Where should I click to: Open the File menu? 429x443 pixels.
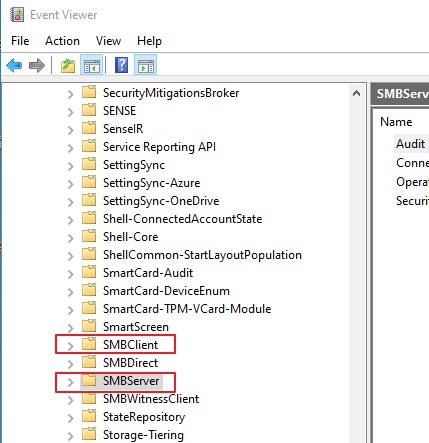click(x=20, y=41)
